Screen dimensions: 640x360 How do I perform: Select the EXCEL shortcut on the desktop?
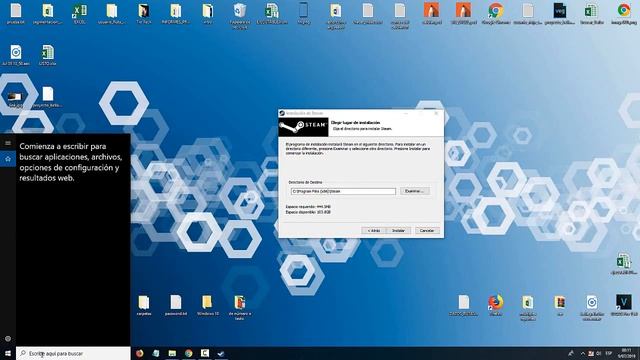point(80,13)
